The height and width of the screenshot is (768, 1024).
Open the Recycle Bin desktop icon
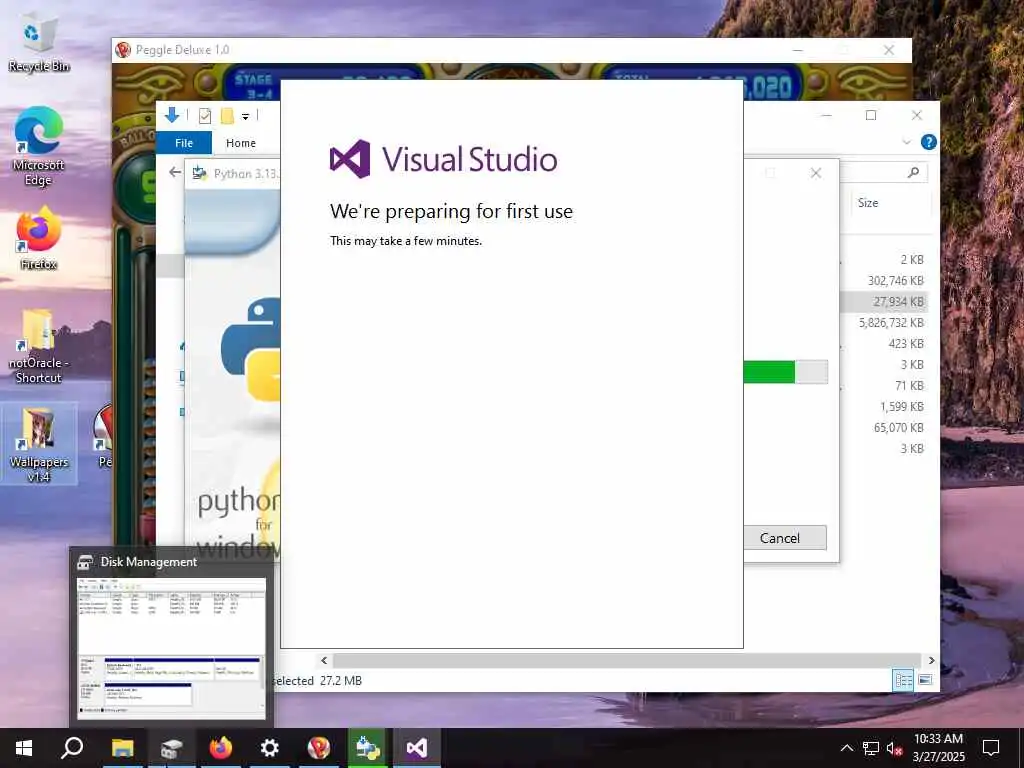coord(39,43)
